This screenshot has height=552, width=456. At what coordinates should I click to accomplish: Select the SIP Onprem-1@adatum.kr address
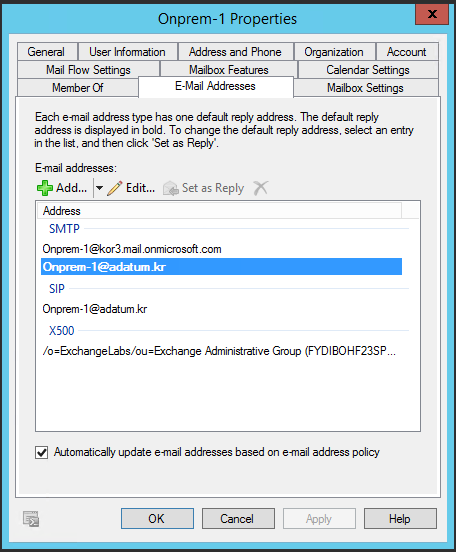221,309
